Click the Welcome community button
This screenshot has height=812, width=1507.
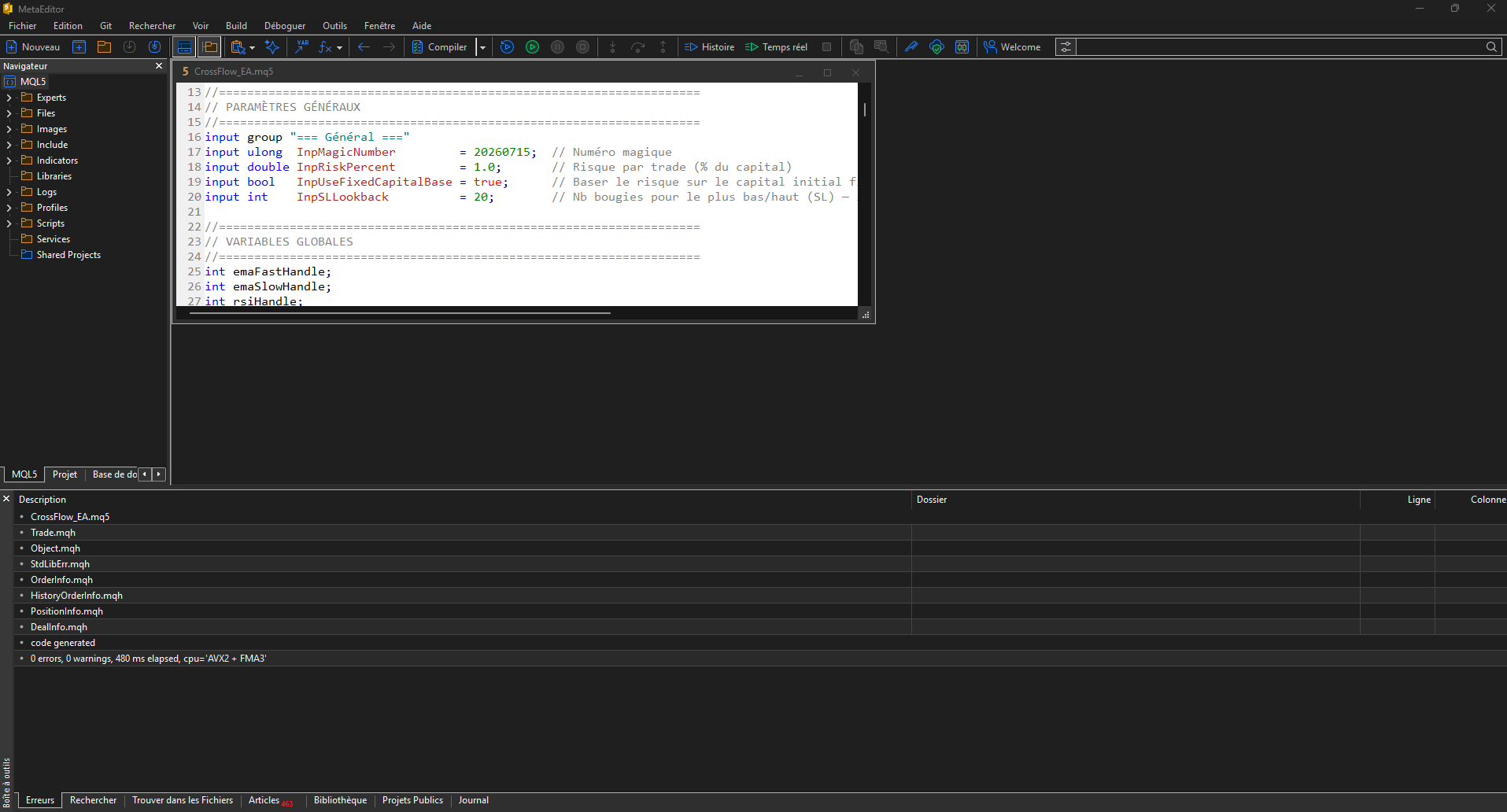tap(1012, 47)
